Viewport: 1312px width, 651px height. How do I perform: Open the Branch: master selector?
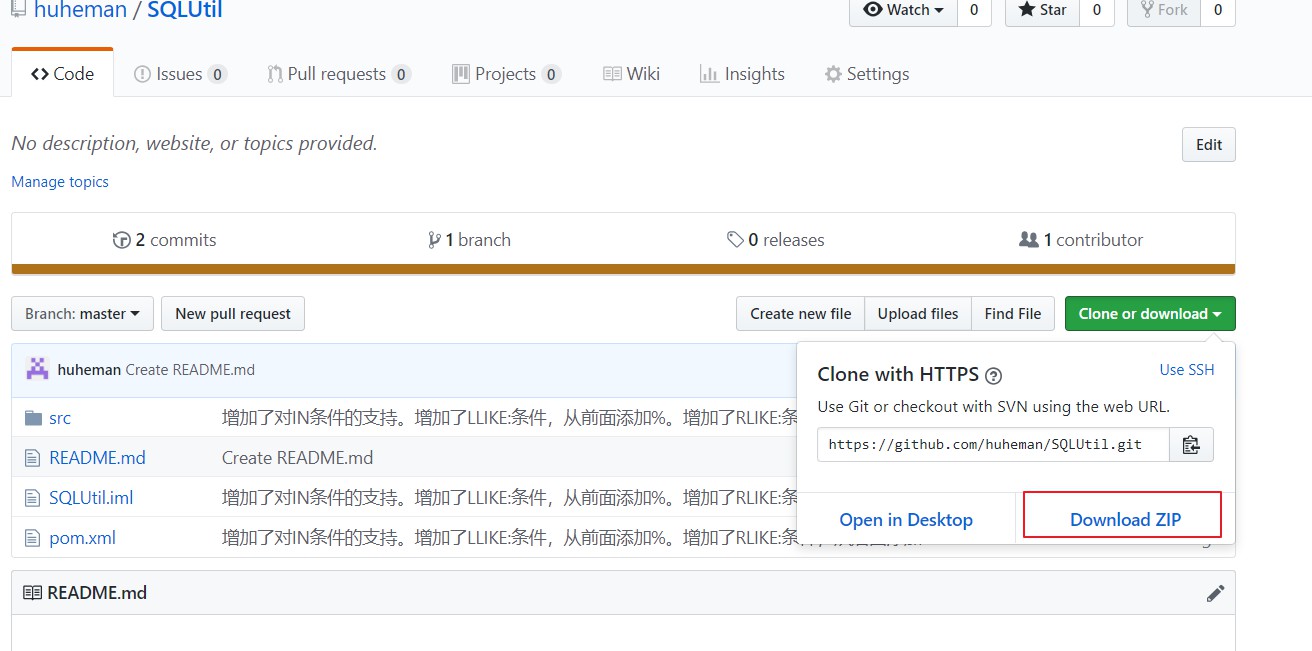tap(82, 314)
